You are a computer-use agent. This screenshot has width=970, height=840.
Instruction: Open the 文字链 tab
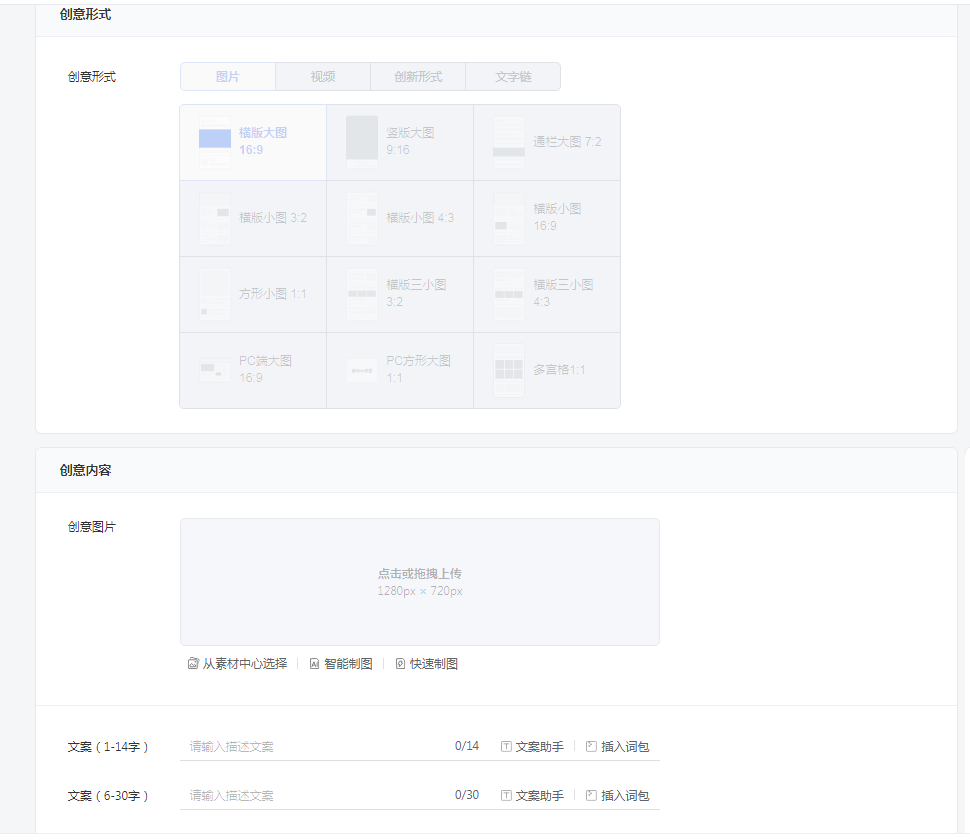(x=513, y=77)
